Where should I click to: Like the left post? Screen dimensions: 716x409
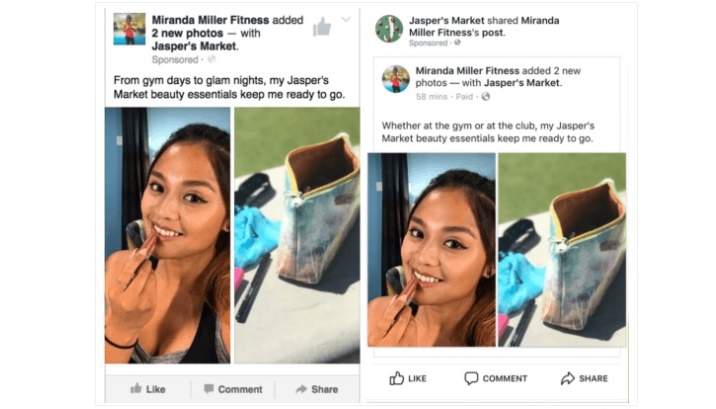pos(148,389)
